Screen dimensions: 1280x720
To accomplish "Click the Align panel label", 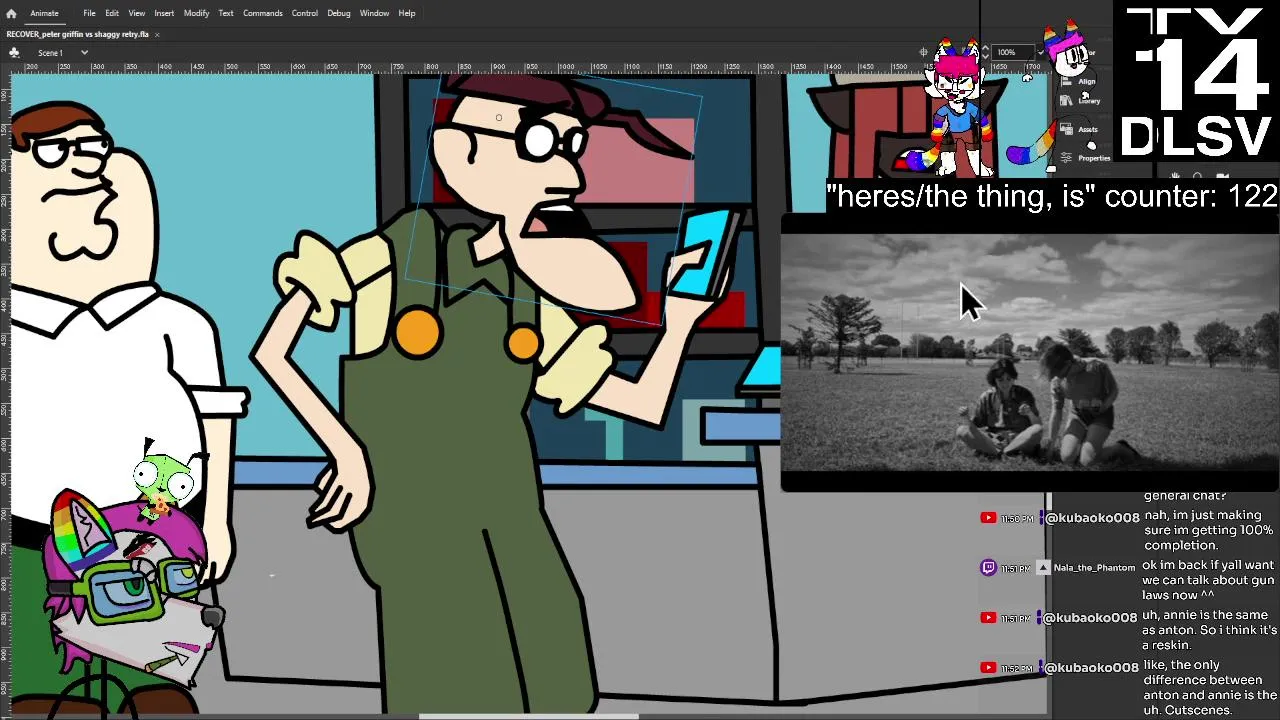I will tap(1087, 81).
